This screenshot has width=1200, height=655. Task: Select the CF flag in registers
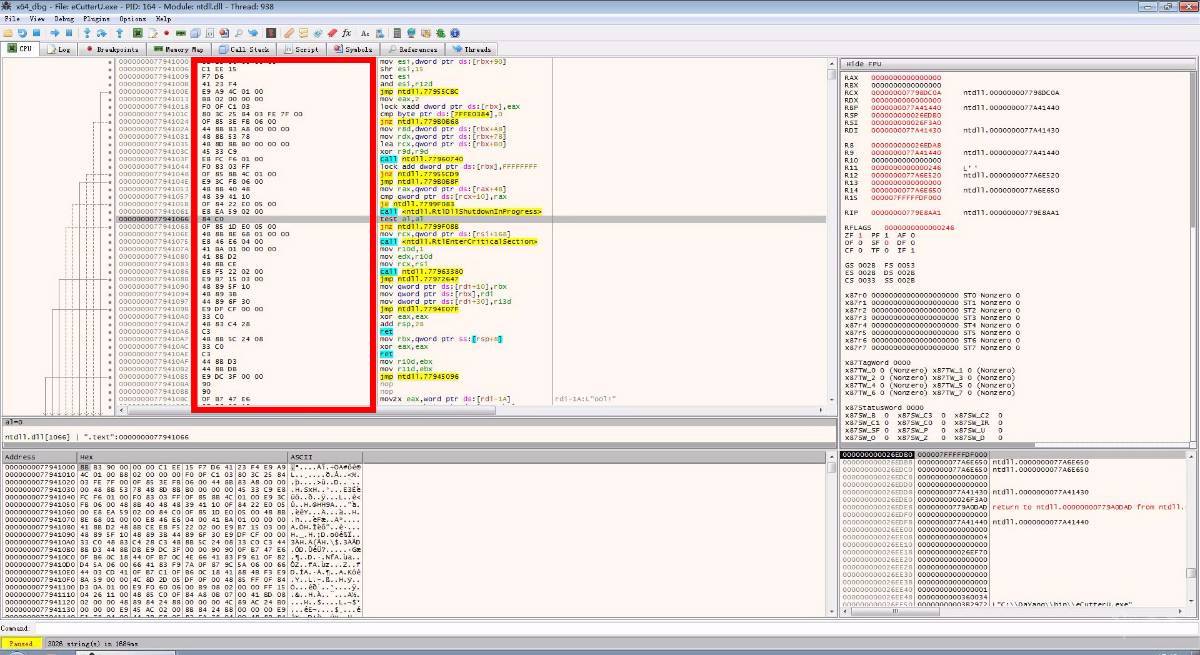[854, 249]
